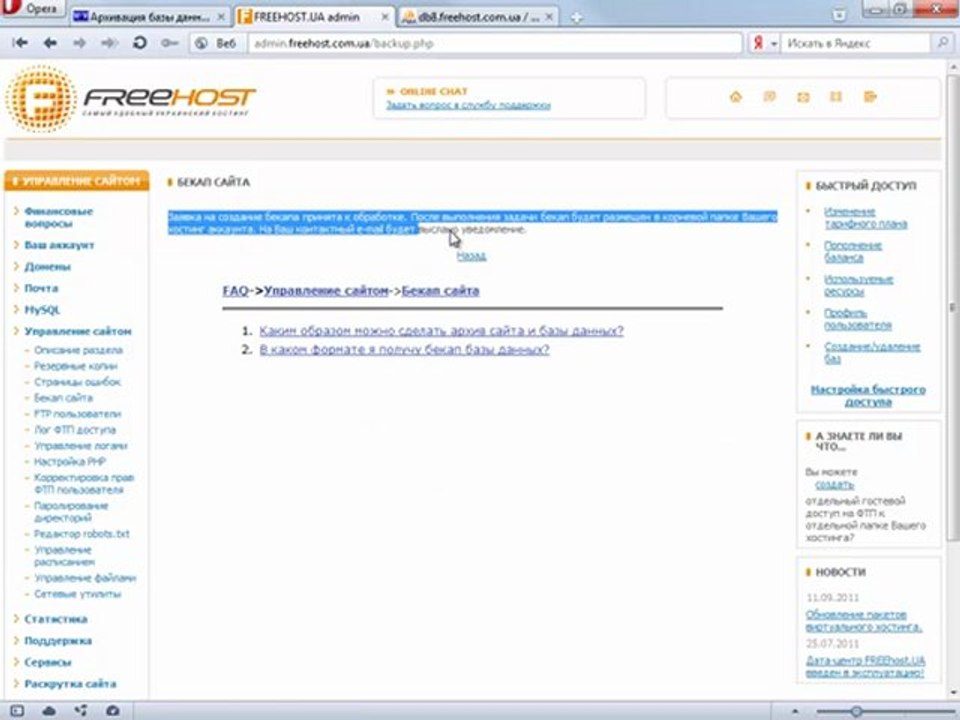Open Настройка PHP in sidebar
This screenshot has height=720, width=960.
(x=70, y=462)
